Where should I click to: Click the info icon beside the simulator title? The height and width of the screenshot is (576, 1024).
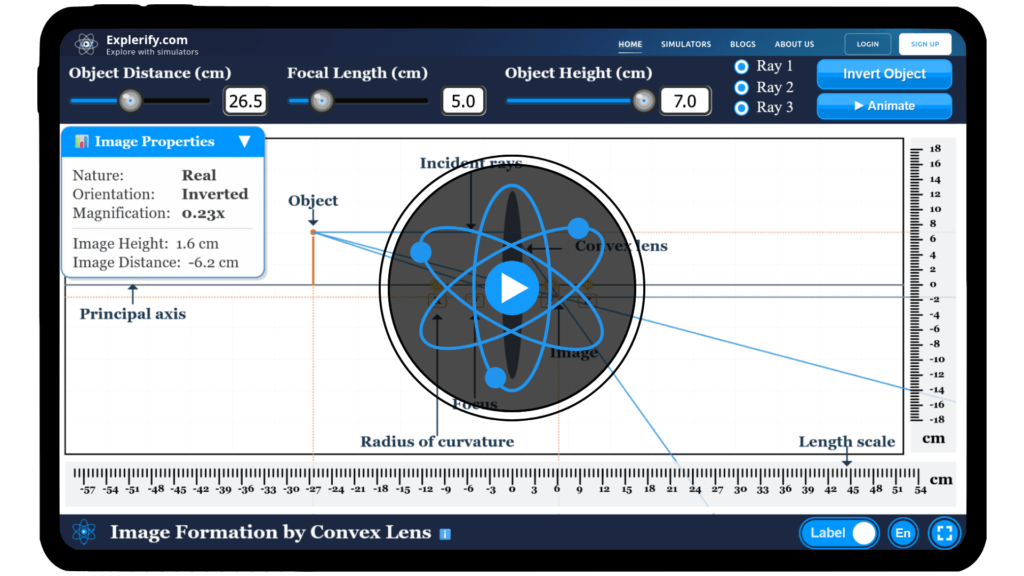click(x=443, y=534)
